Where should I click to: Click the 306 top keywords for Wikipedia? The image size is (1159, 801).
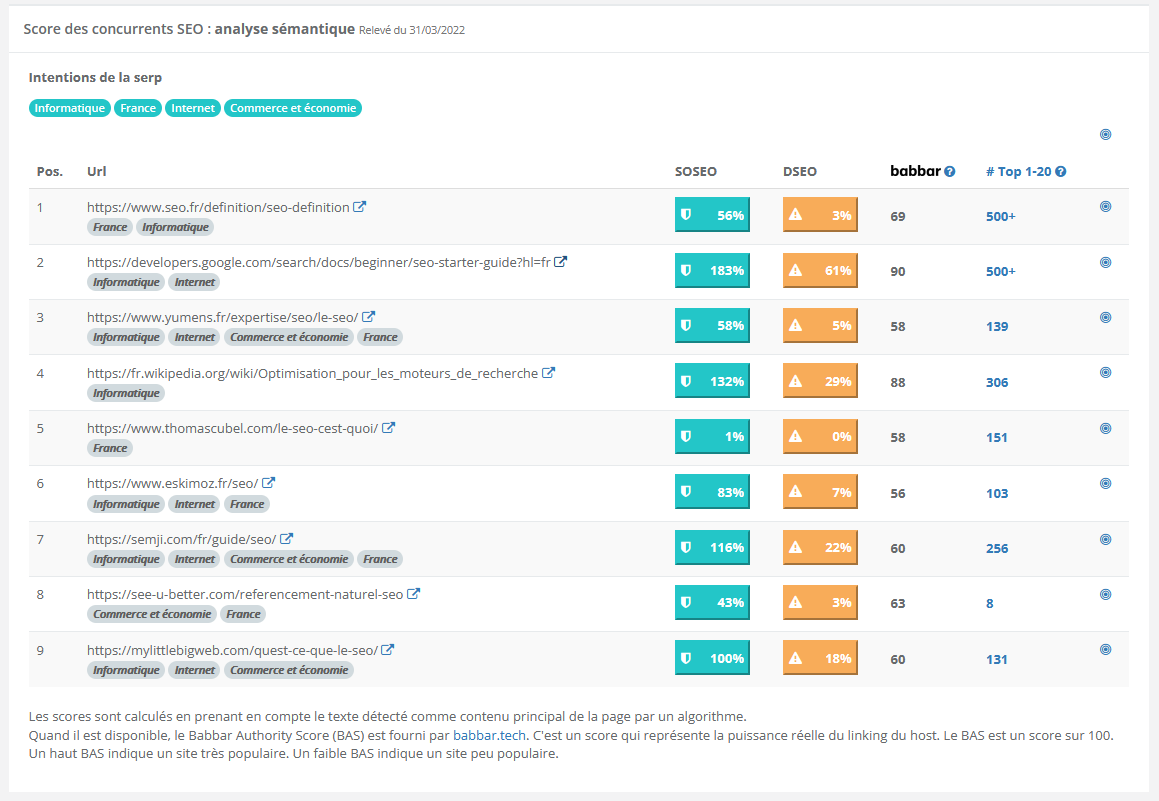[996, 382]
